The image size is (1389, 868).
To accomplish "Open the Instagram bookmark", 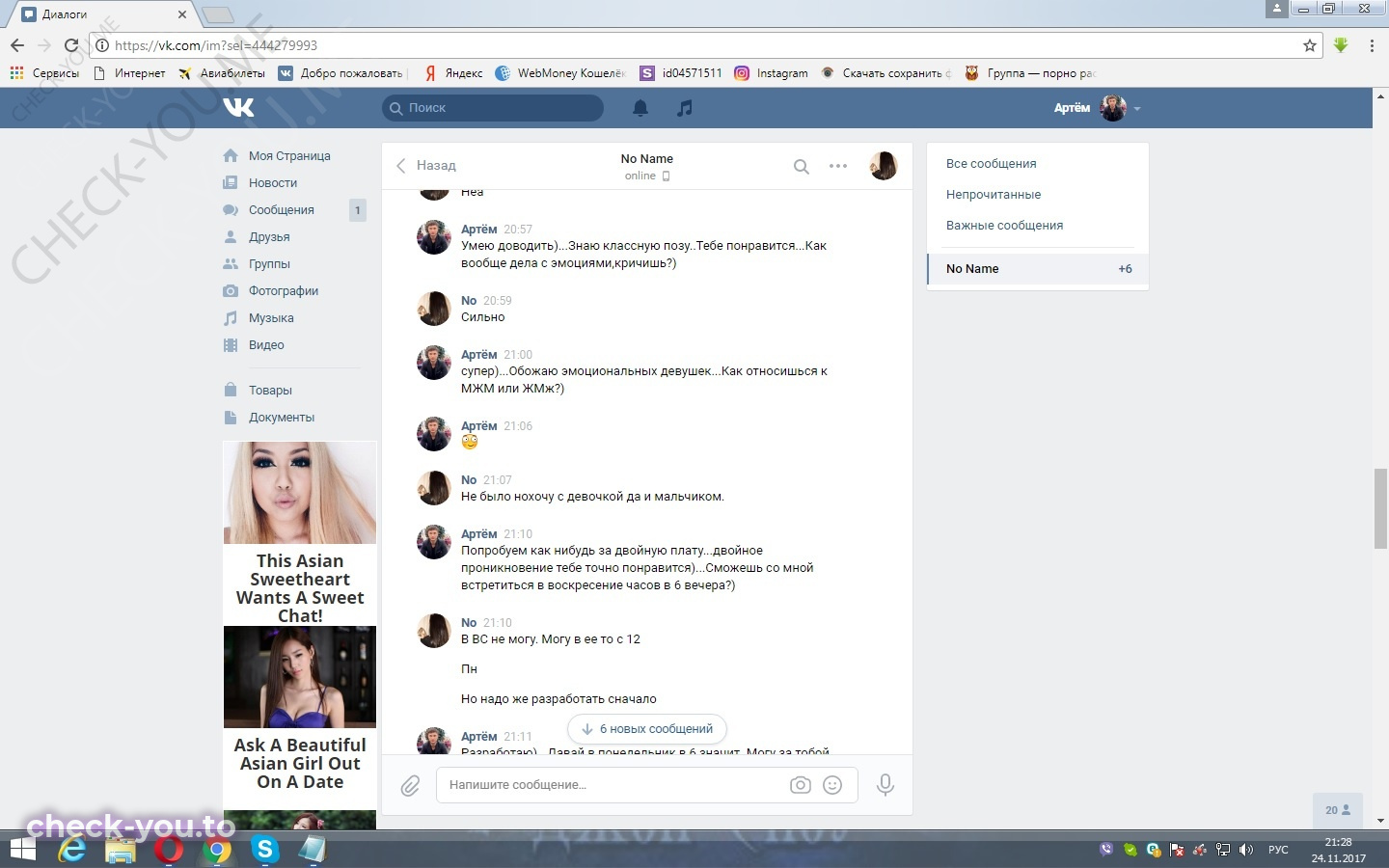I will pos(771,73).
